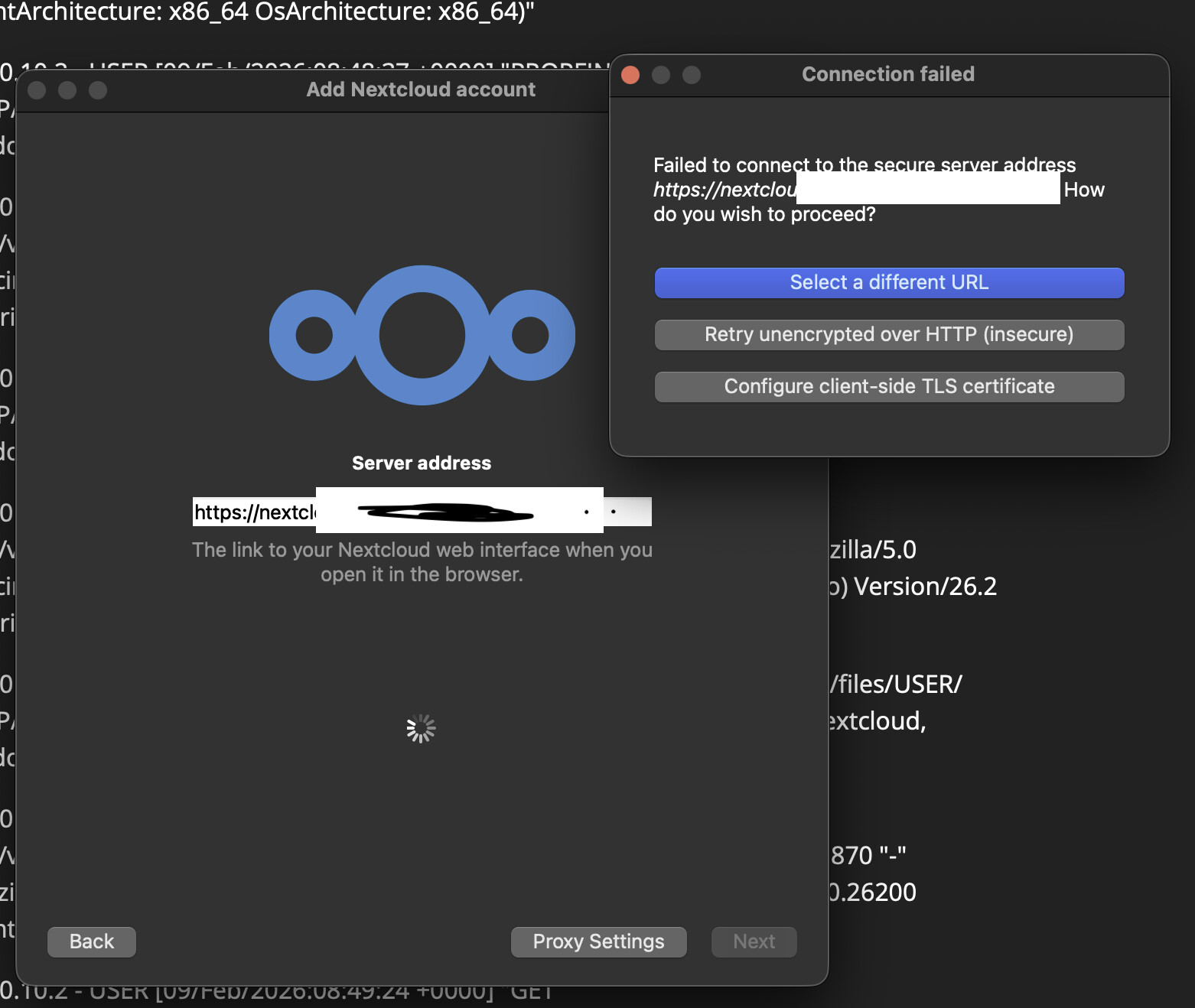Focus the Server address input field
This screenshot has height=1008, width=1195.
click(x=422, y=512)
